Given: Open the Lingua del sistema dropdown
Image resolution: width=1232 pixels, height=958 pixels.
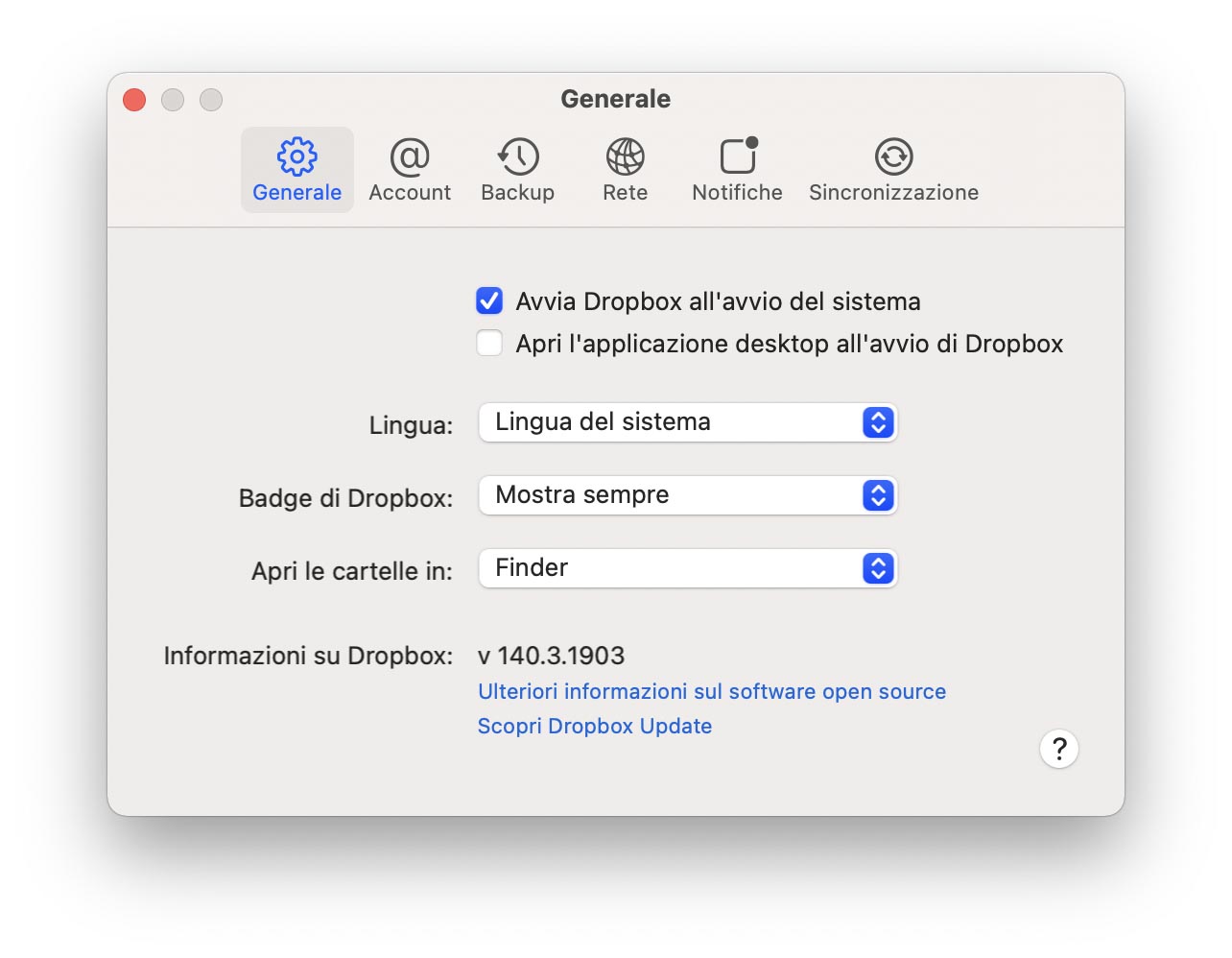Looking at the screenshot, I should [x=687, y=422].
